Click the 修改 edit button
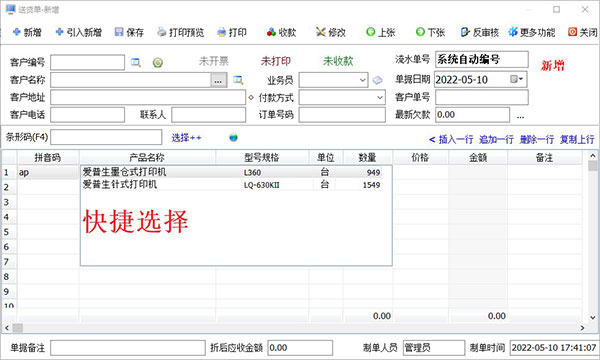This screenshot has height=360, width=600. click(x=331, y=33)
